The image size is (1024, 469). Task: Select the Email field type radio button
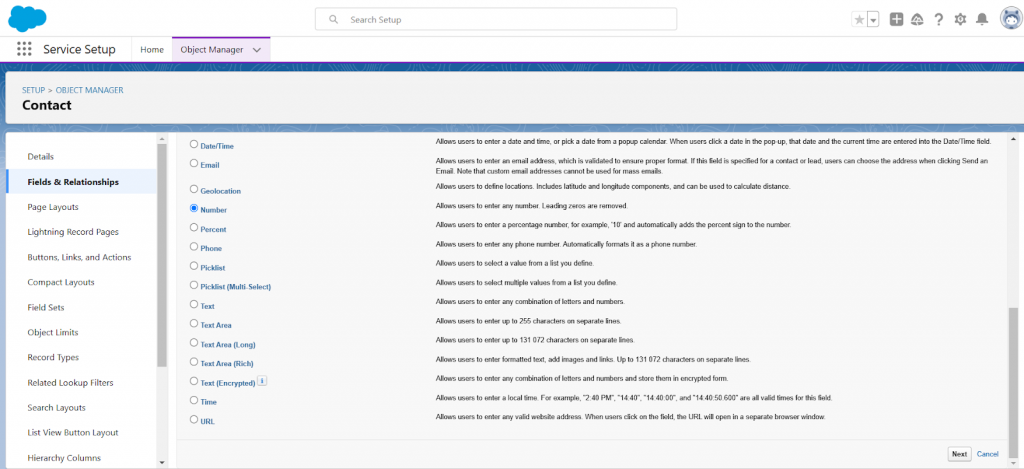(194, 164)
